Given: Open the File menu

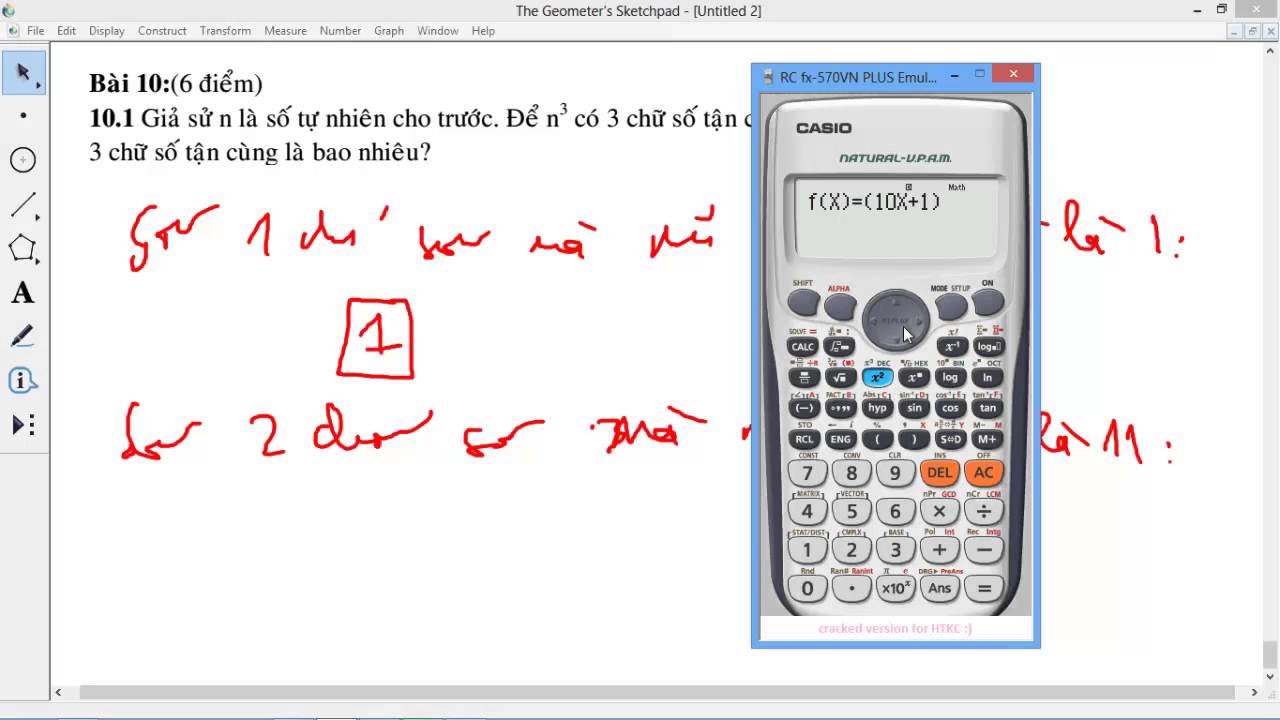Looking at the screenshot, I should [x=35, y=31].
